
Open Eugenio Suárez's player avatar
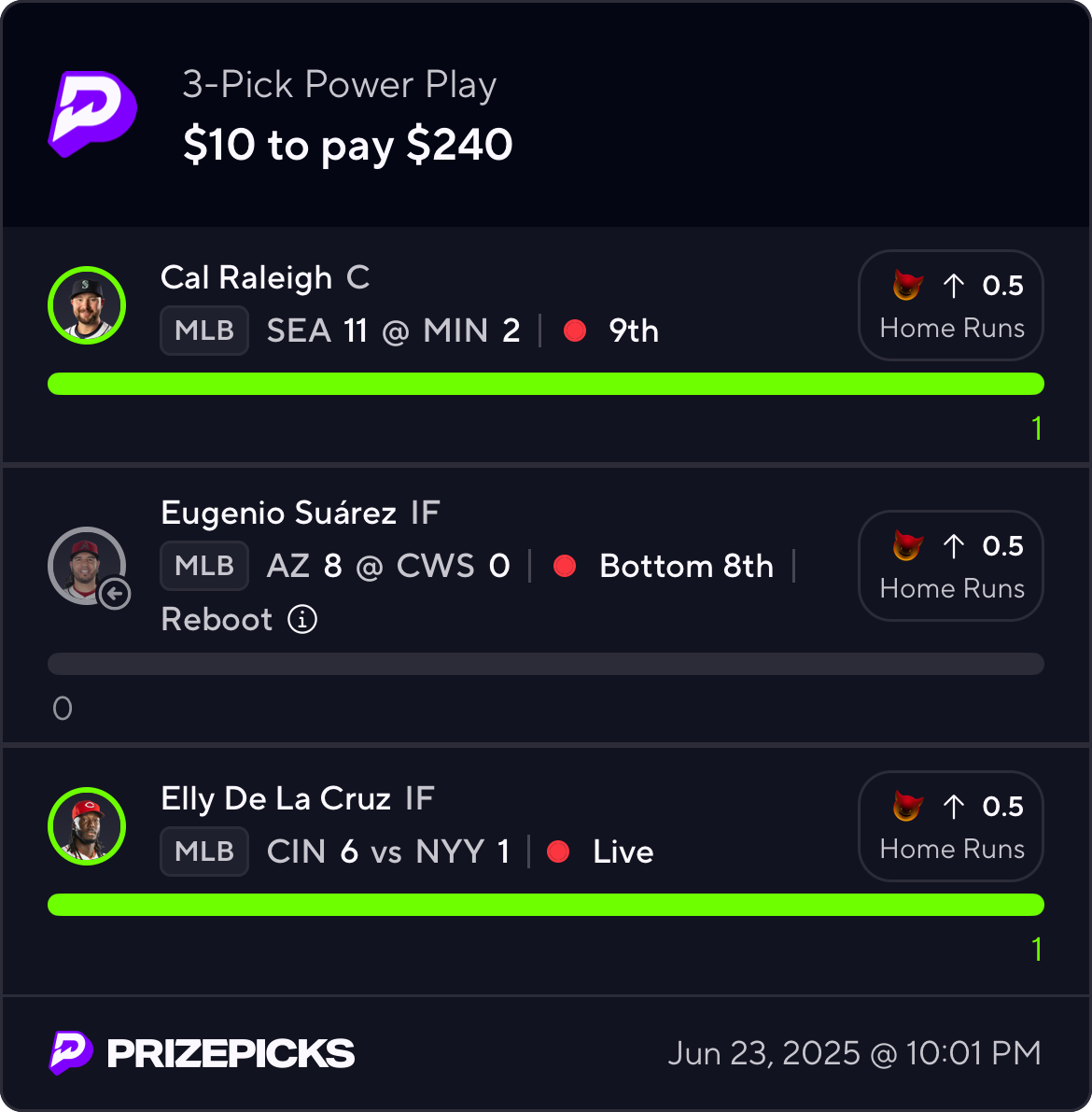(84, 564)
